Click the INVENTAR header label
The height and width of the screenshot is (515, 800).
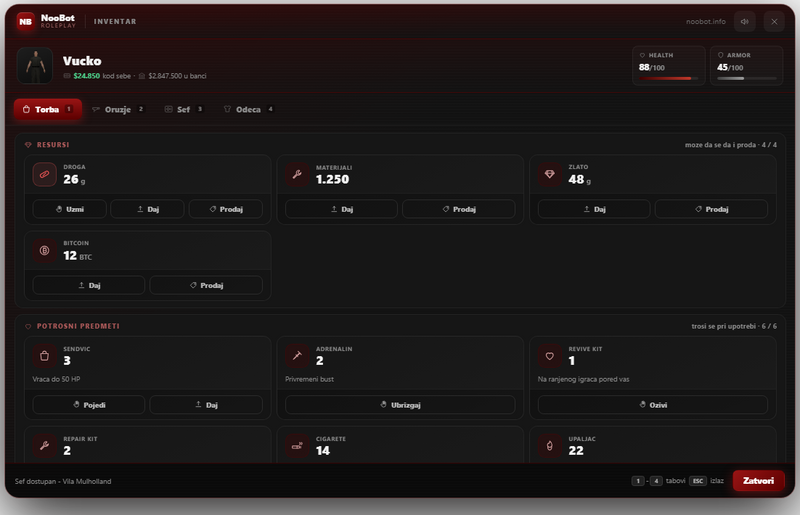coord(115,21)
